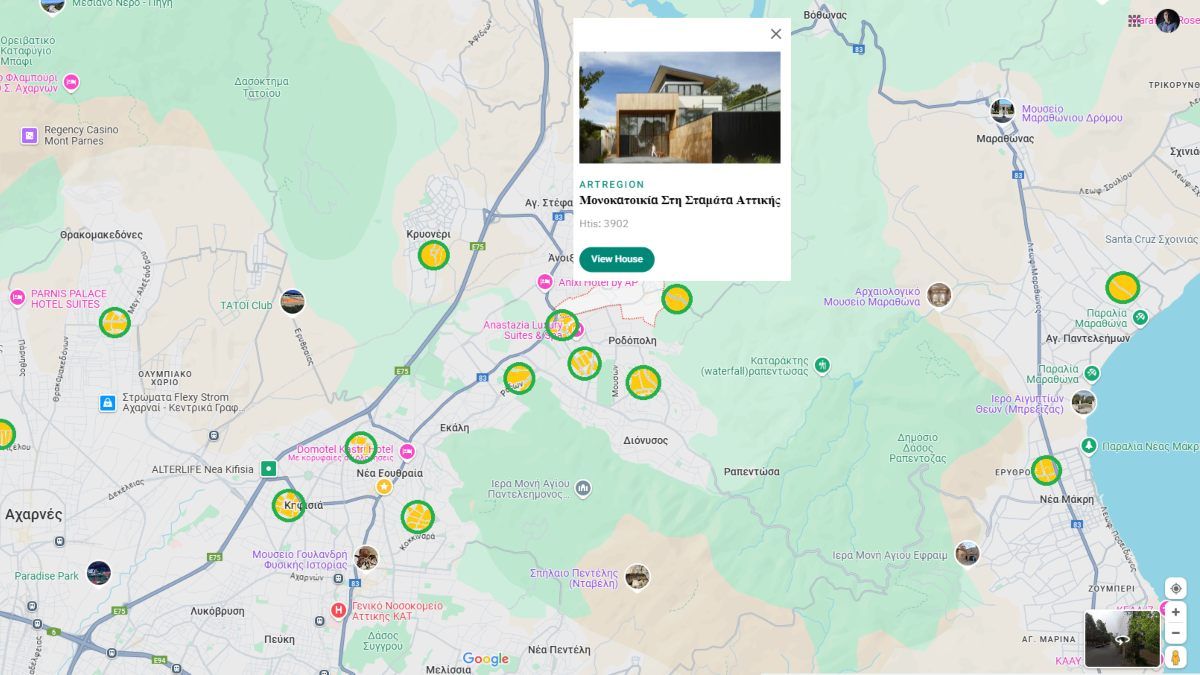Click the Google account profile avatar
The image size is (1200, 675).
[1167, 21]
